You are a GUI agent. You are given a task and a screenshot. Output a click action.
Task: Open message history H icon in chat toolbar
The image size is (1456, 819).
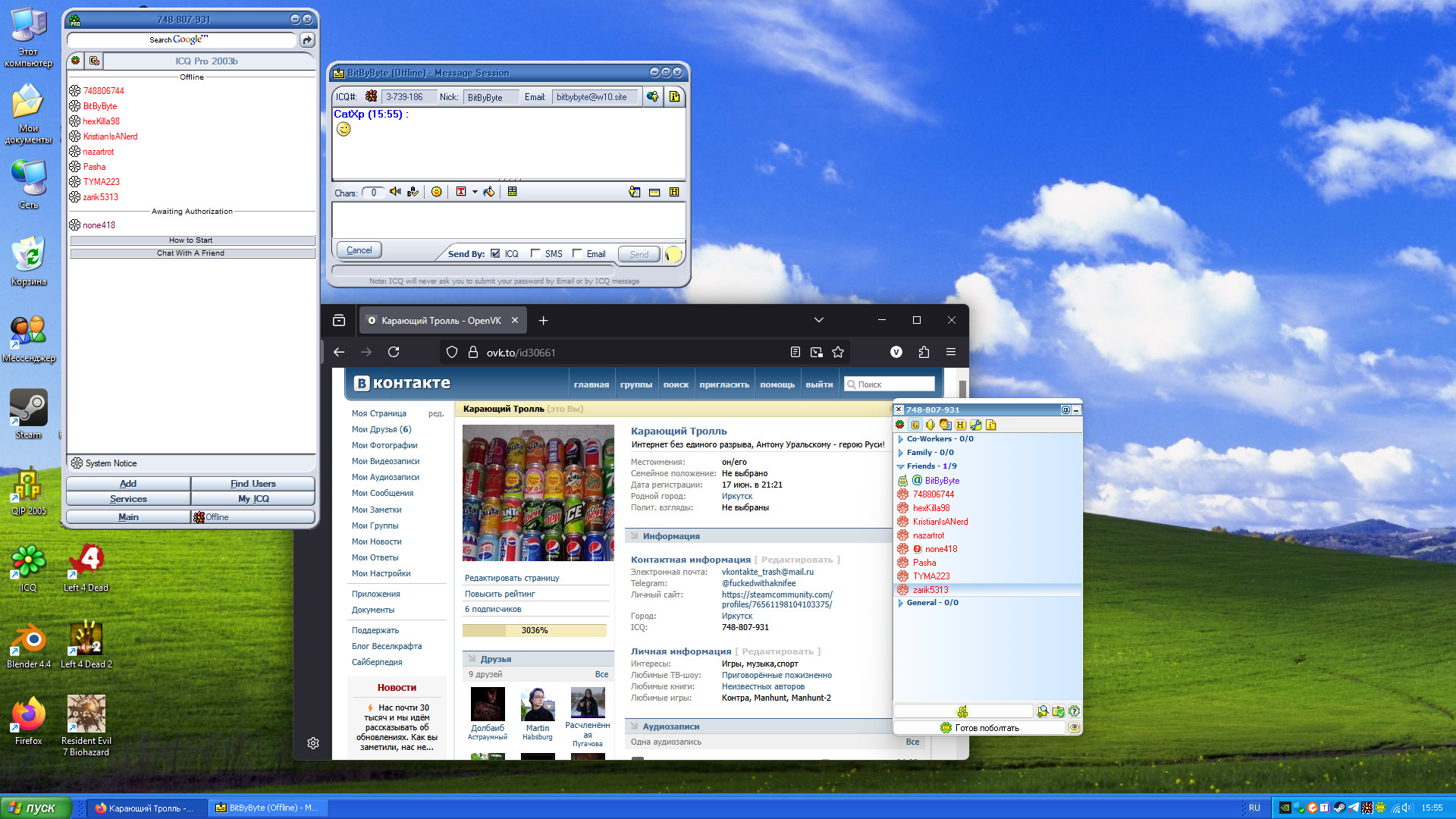pyautogui.click(x=674, y=192)
